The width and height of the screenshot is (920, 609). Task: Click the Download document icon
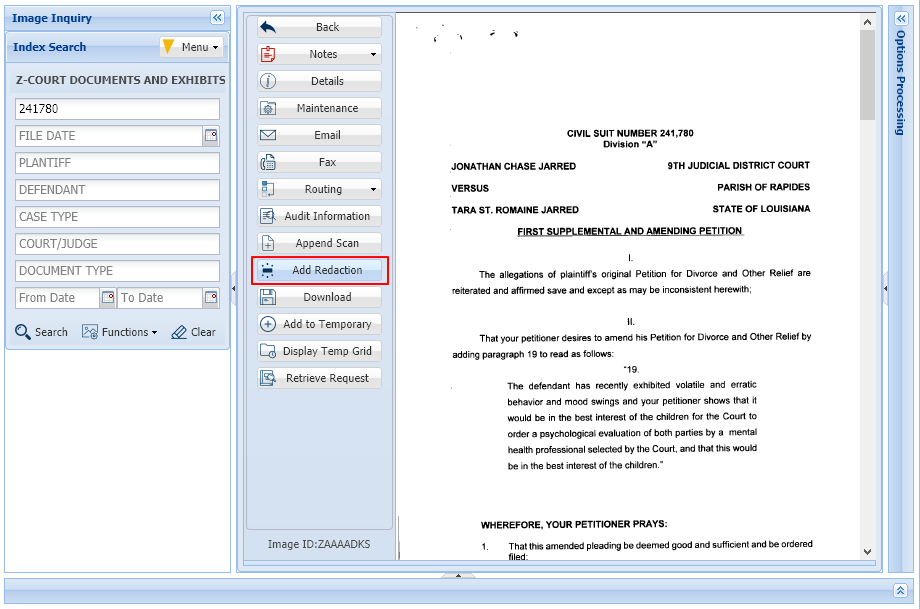[318, 297]
